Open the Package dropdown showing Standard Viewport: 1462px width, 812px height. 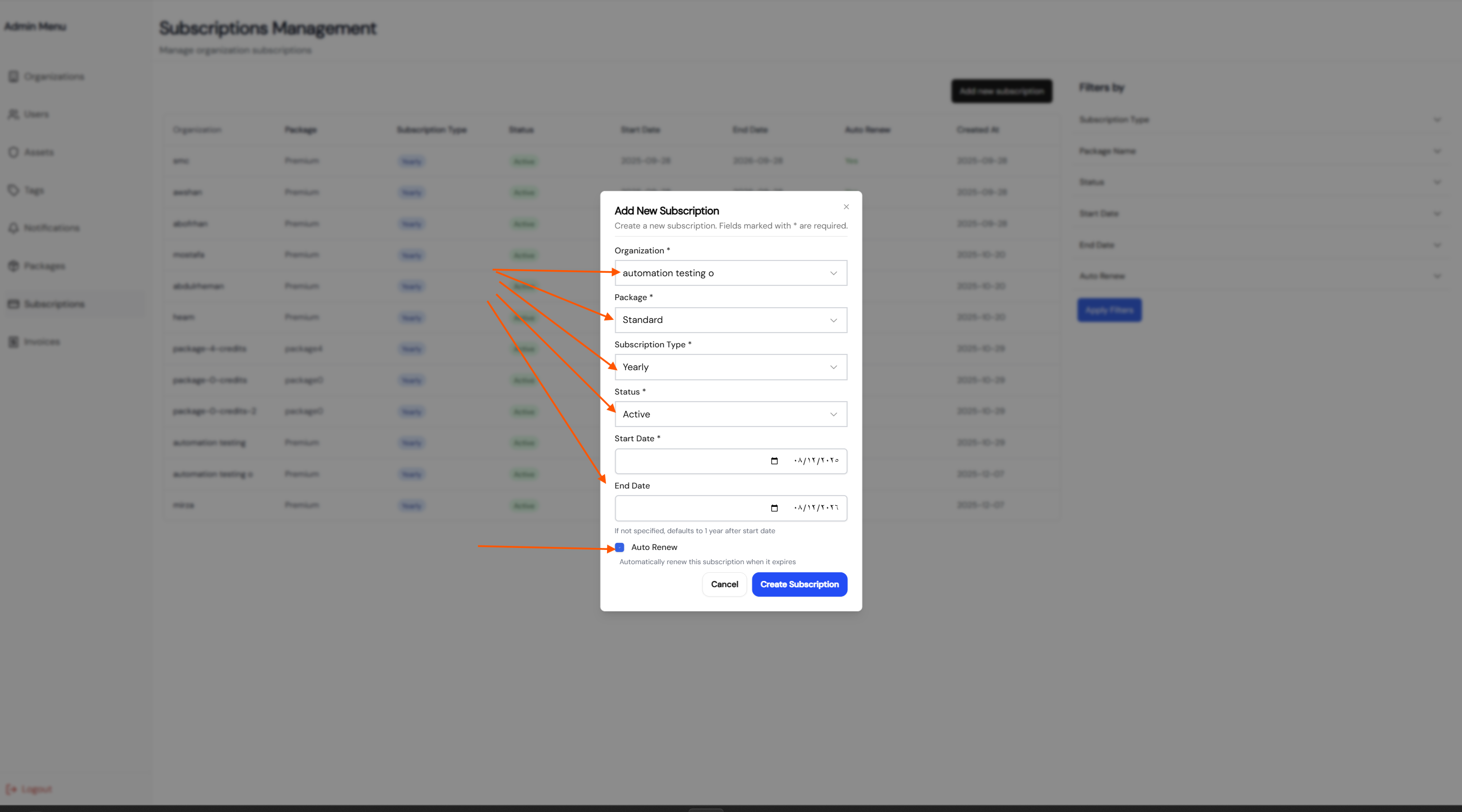[730, 320]
